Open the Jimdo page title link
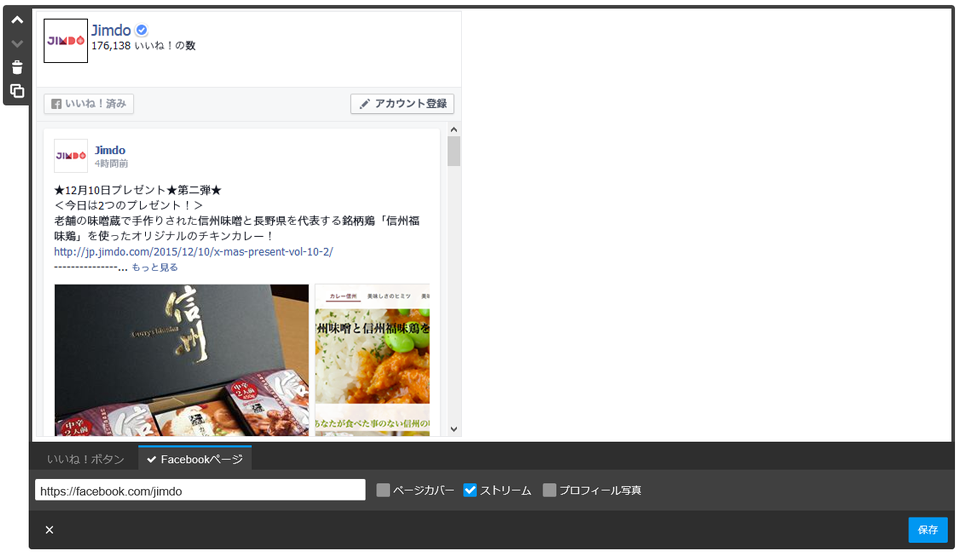 (111, 30)
